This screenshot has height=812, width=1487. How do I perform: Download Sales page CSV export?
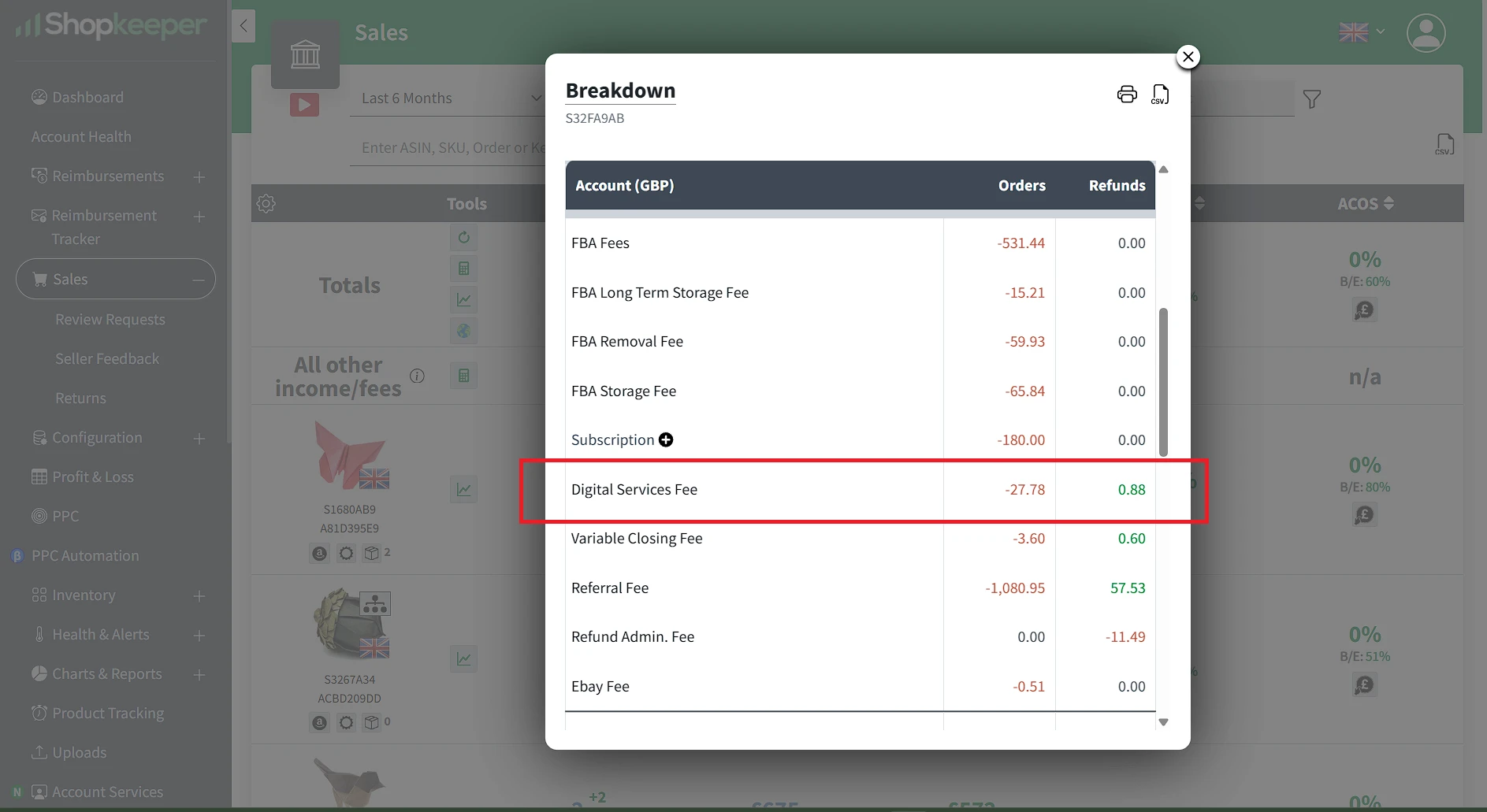1444,144
